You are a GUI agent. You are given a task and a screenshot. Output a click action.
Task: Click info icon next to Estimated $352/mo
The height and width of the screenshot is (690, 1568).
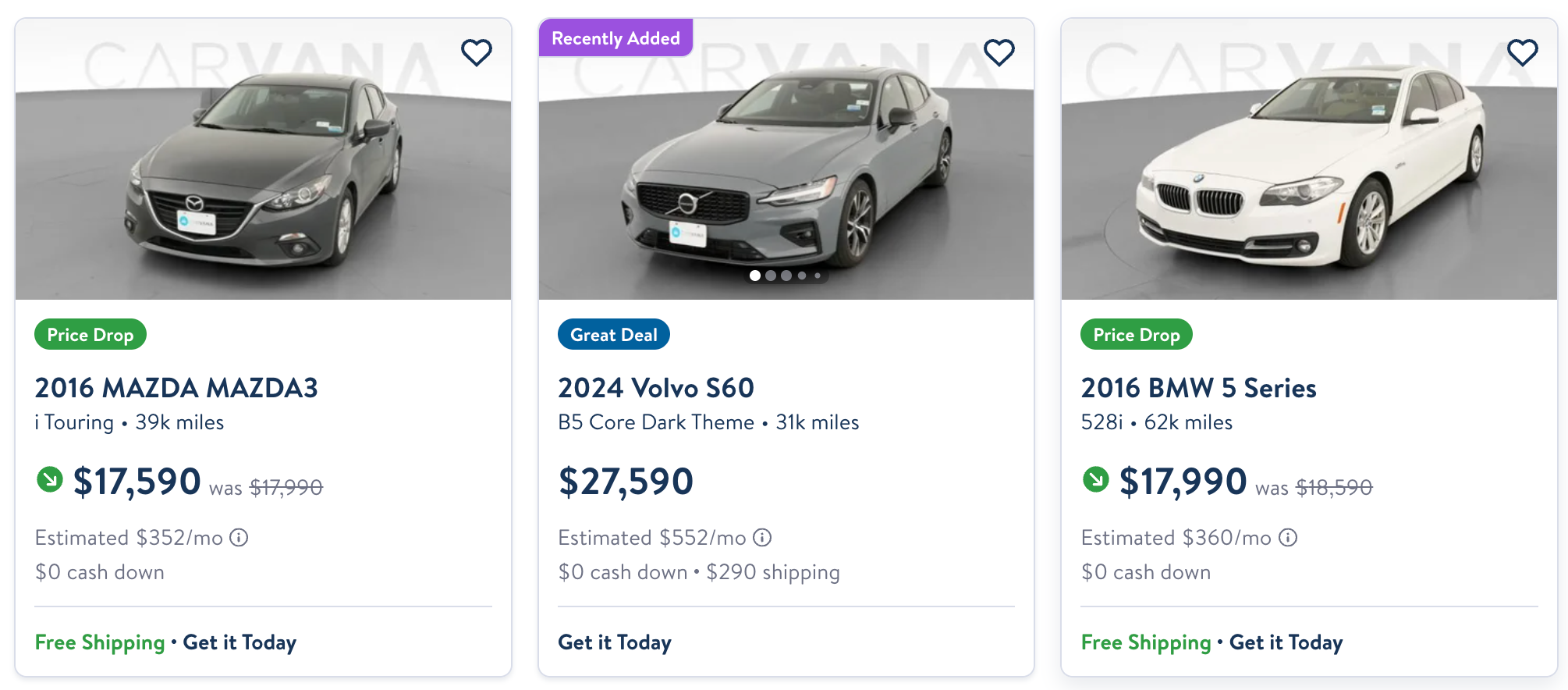[239, 538]
